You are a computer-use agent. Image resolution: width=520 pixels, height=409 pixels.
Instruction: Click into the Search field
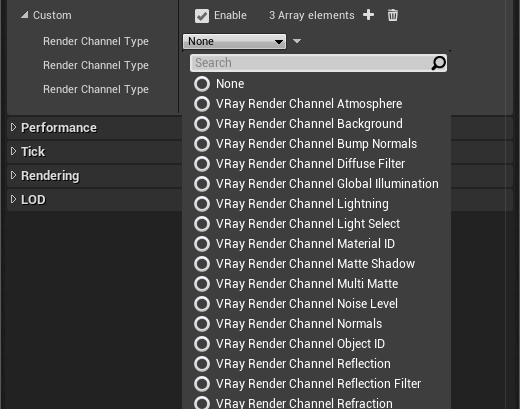310,63
